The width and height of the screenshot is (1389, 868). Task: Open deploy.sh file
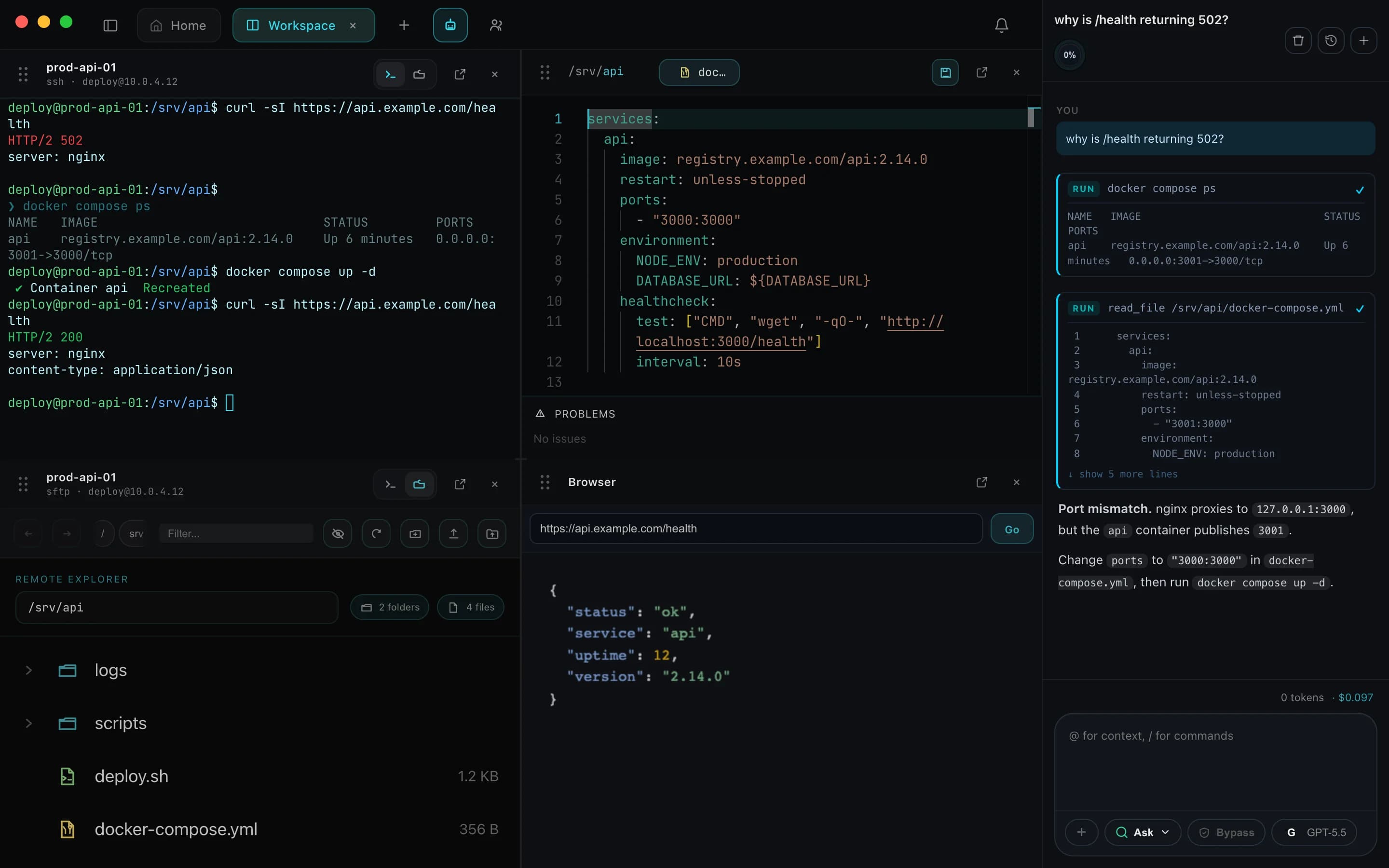pos(260,776)
